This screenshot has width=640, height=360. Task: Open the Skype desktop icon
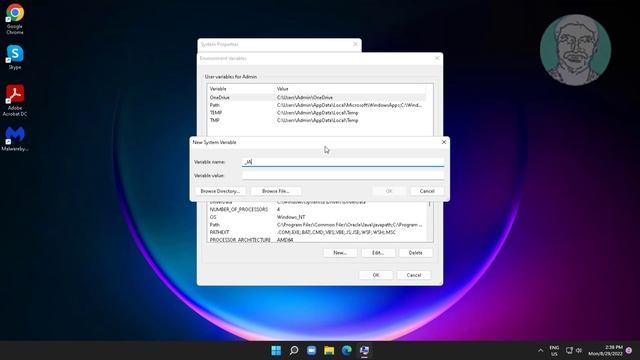tap(15, 57)
